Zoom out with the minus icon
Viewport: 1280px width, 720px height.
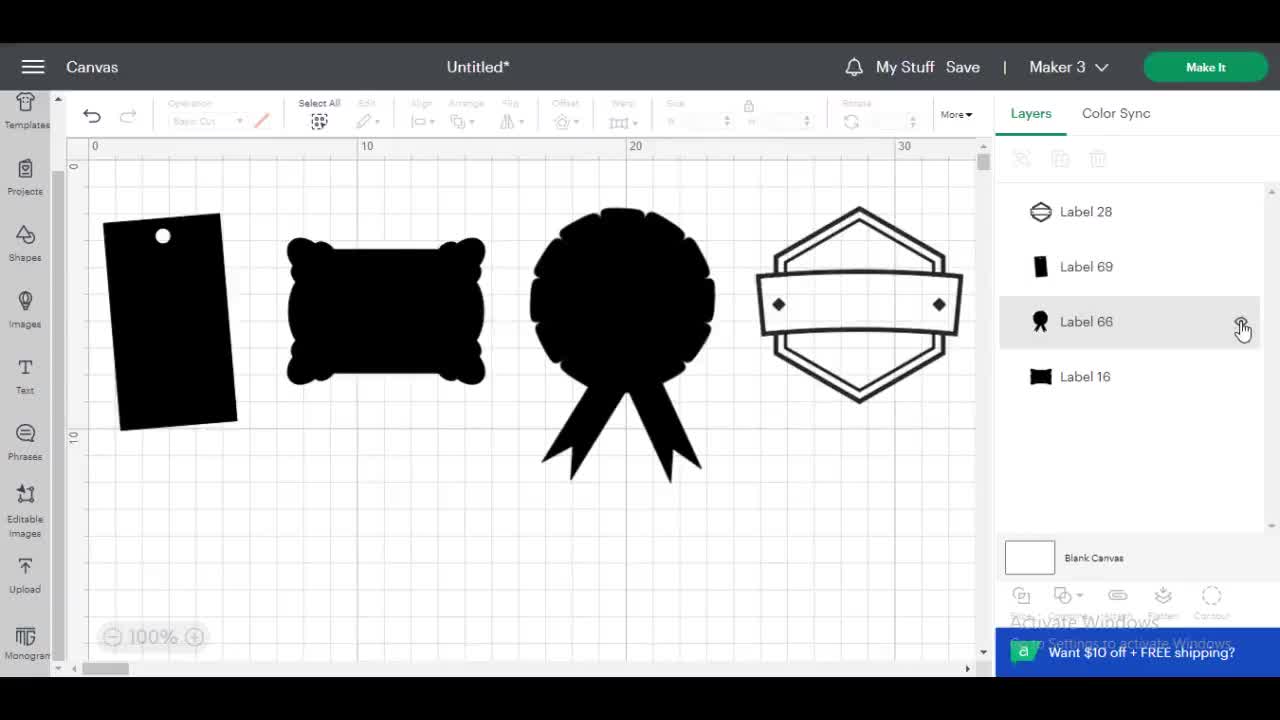click(112, 637)
